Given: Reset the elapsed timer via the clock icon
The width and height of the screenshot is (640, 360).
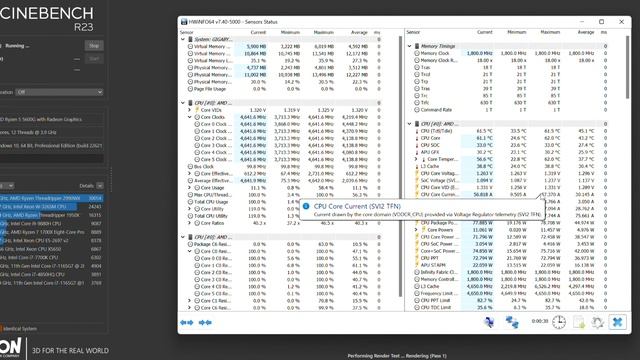Looking at the screenshot, I should 559,322.
